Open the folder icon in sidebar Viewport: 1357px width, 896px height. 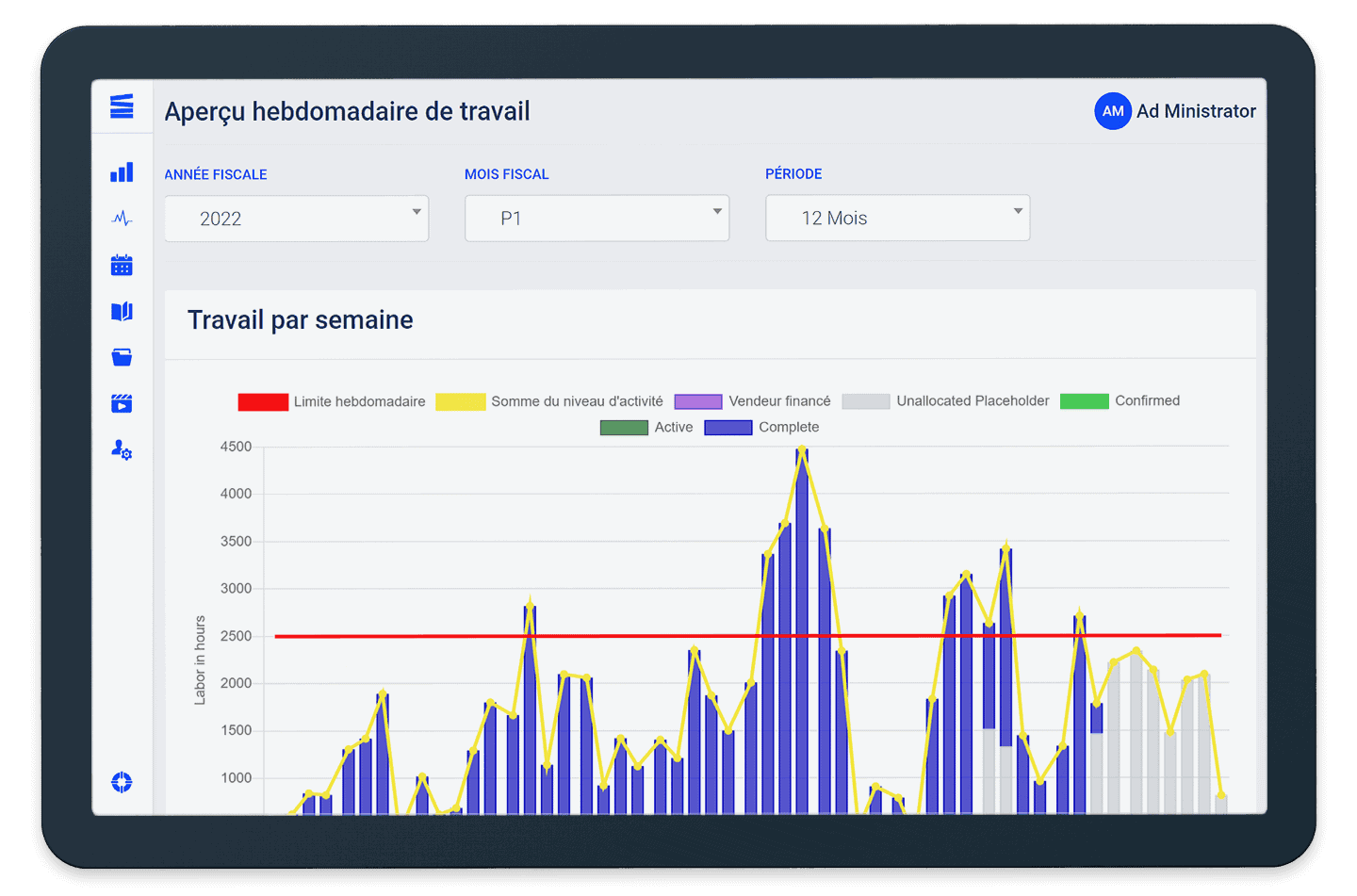[x=122, y=357]
